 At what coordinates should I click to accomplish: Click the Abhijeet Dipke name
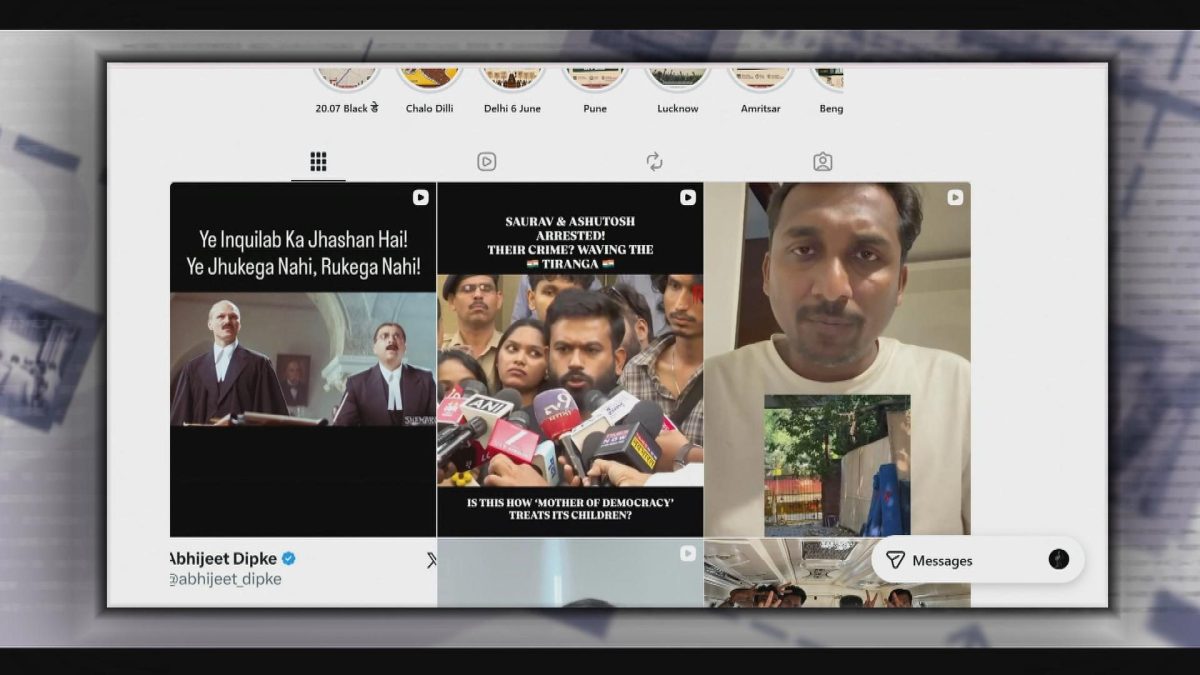point(223,559)
